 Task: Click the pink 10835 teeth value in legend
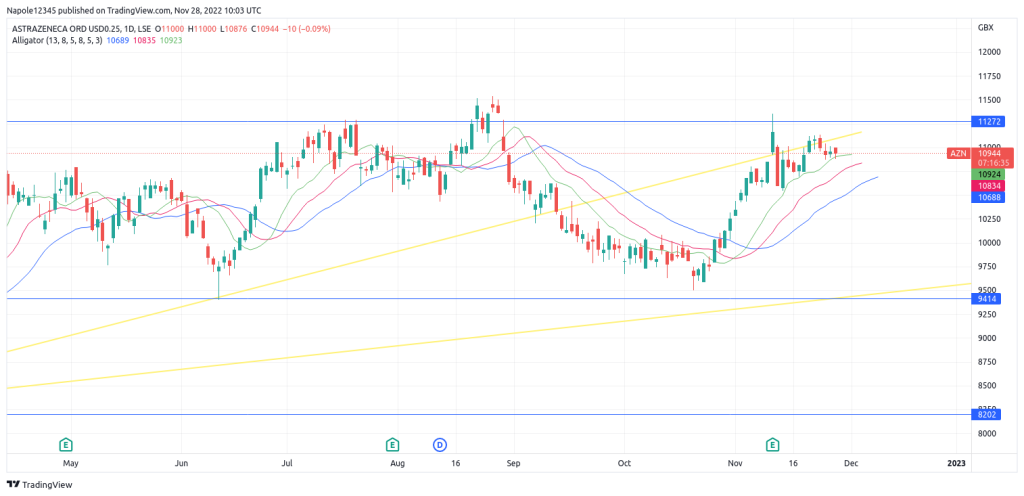pos(143,40)
